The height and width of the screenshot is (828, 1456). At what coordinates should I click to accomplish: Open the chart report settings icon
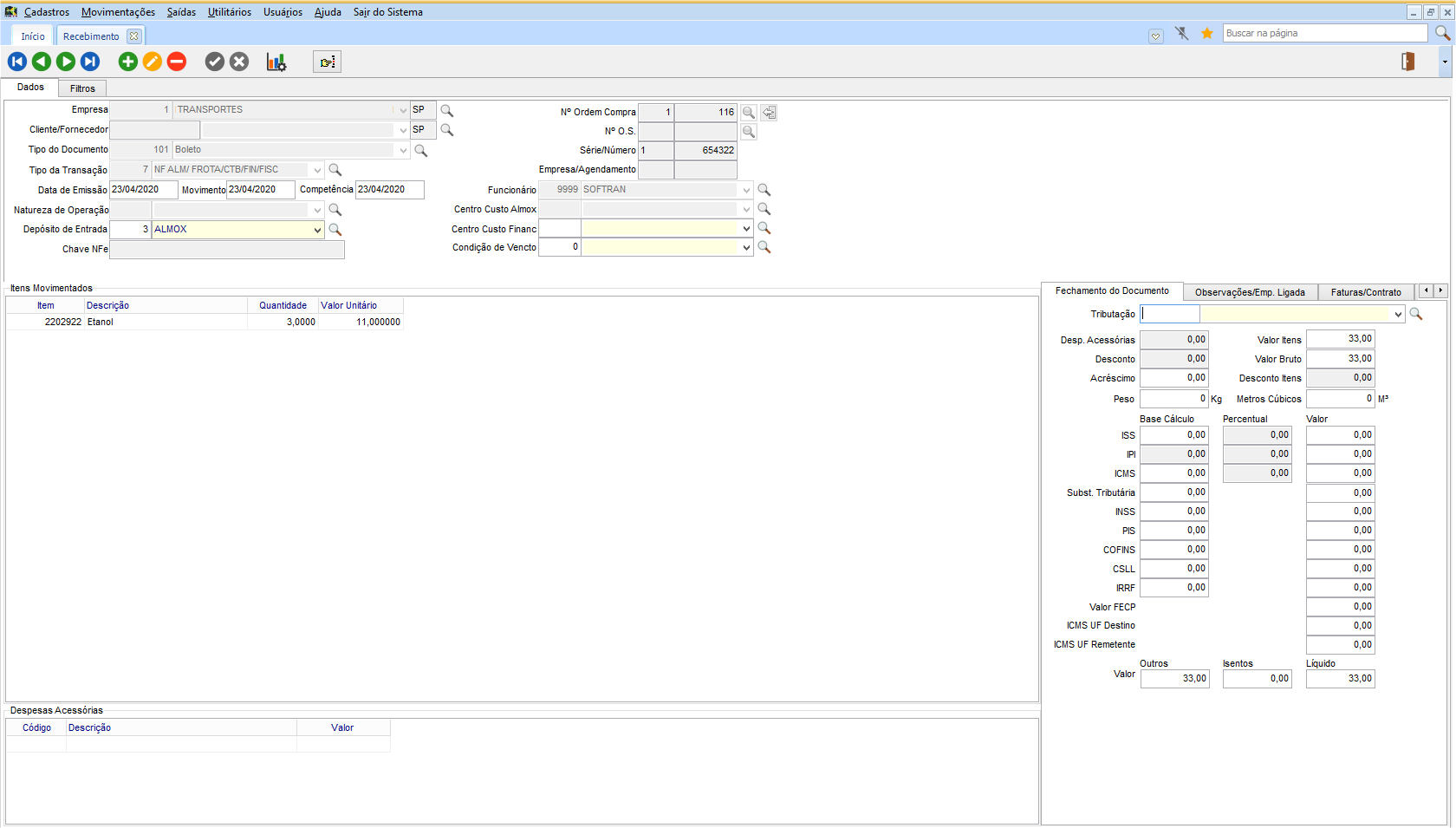pos(276,62)
